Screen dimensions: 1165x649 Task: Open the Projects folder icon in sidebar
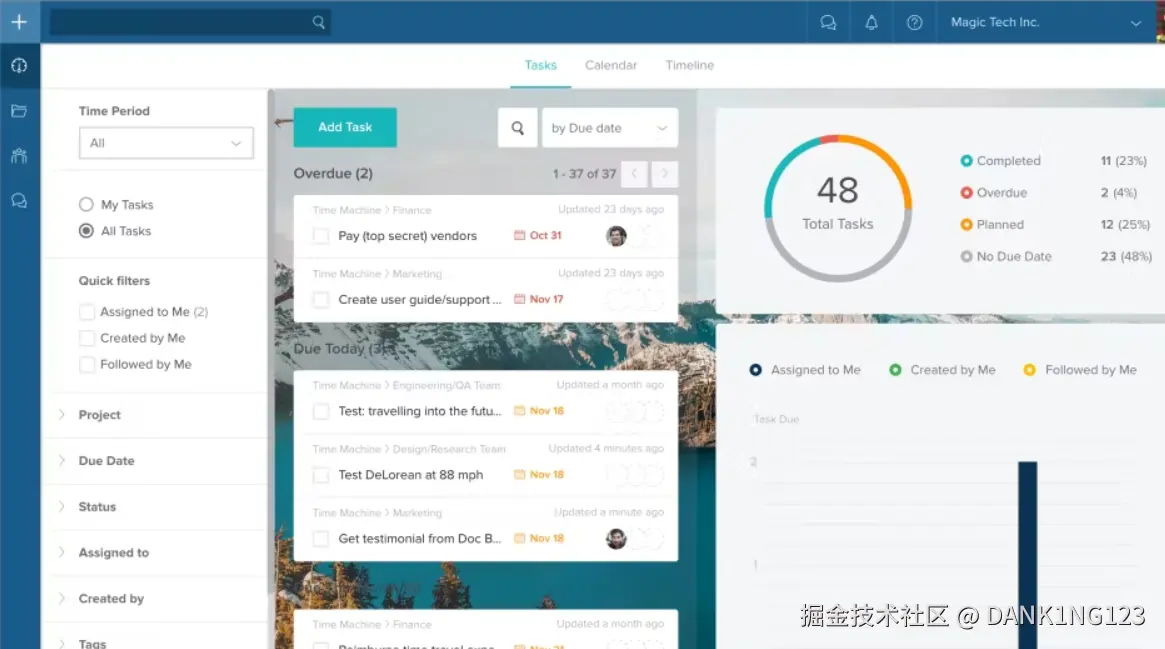(x=20, y=110)
